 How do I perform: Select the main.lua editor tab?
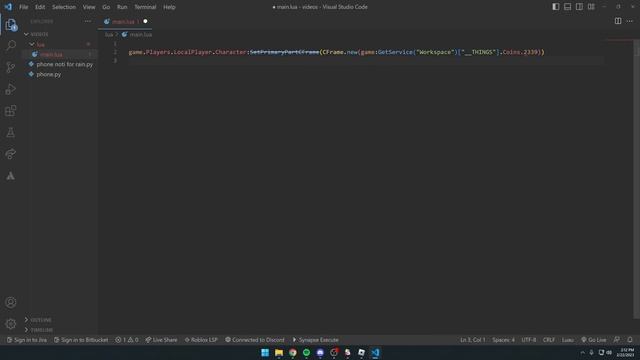click(125, 21)
